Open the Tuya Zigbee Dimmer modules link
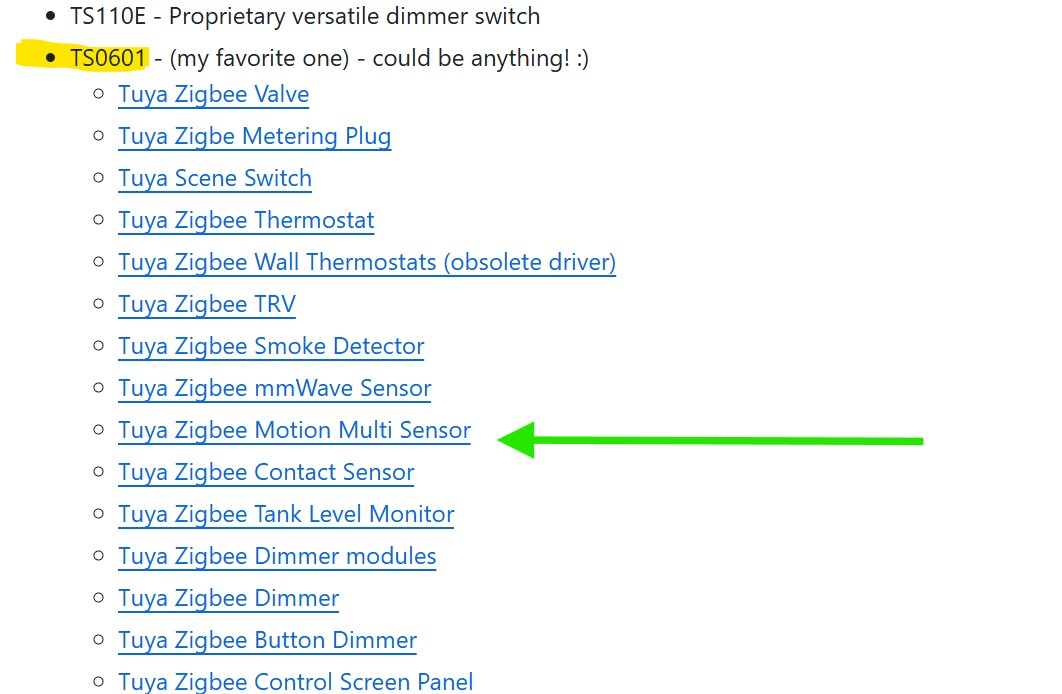1062x694 pixels. [x=277, y=556]
